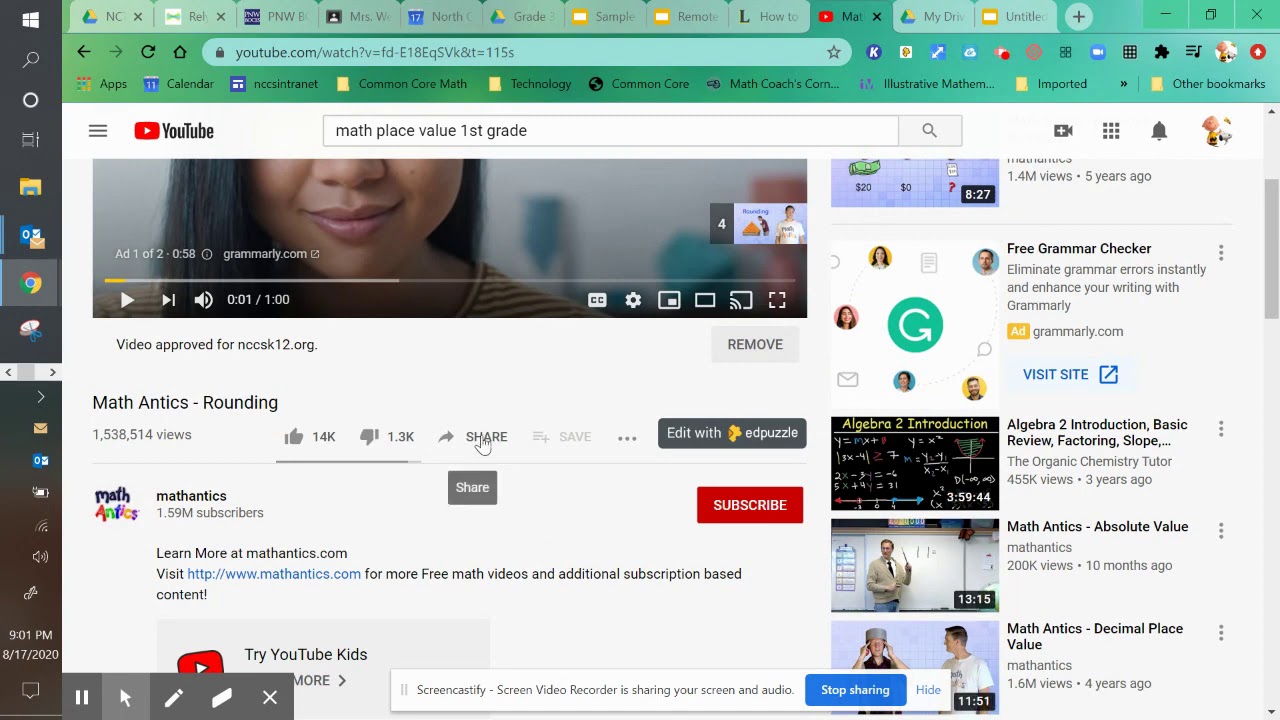Open the video player settings gear

point(633,299)
